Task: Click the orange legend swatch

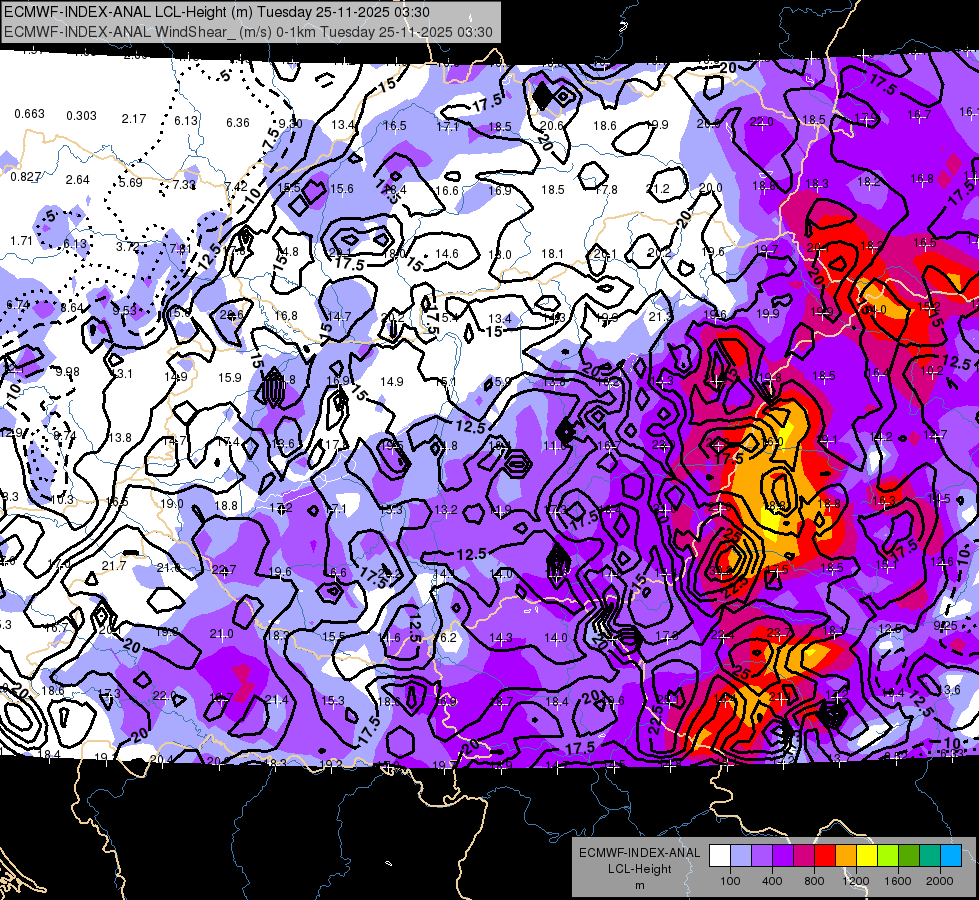Action: [x=846, y=856]
